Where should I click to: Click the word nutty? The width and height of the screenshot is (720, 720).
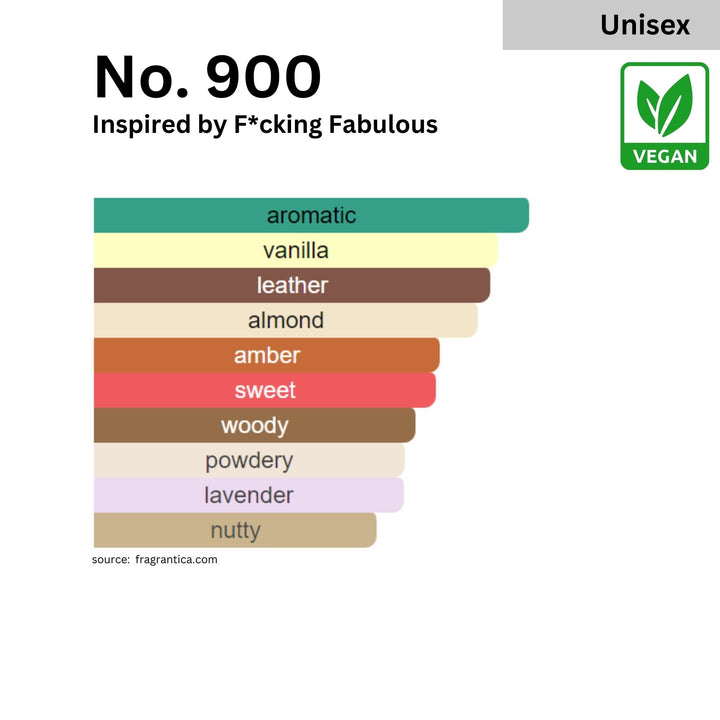pos(236,531)
